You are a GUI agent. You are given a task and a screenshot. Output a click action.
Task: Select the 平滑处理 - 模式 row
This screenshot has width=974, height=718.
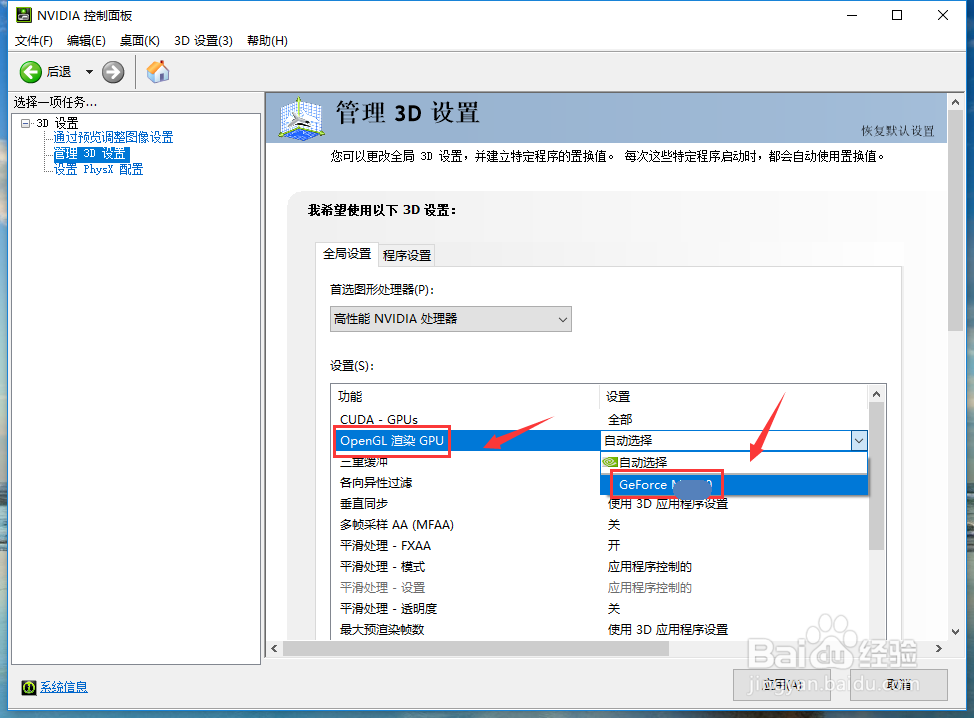(x=599, y=566)
